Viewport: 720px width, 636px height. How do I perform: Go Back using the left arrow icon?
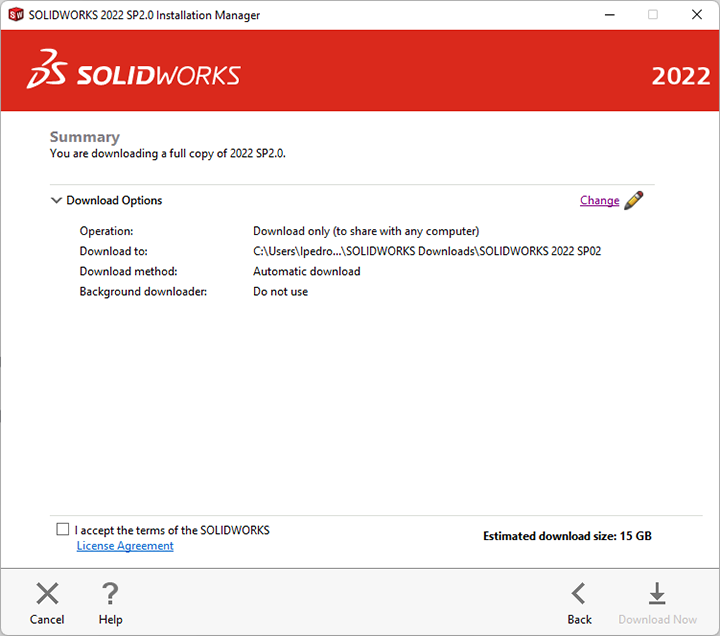pyautogui.click(x=579, y=593)
